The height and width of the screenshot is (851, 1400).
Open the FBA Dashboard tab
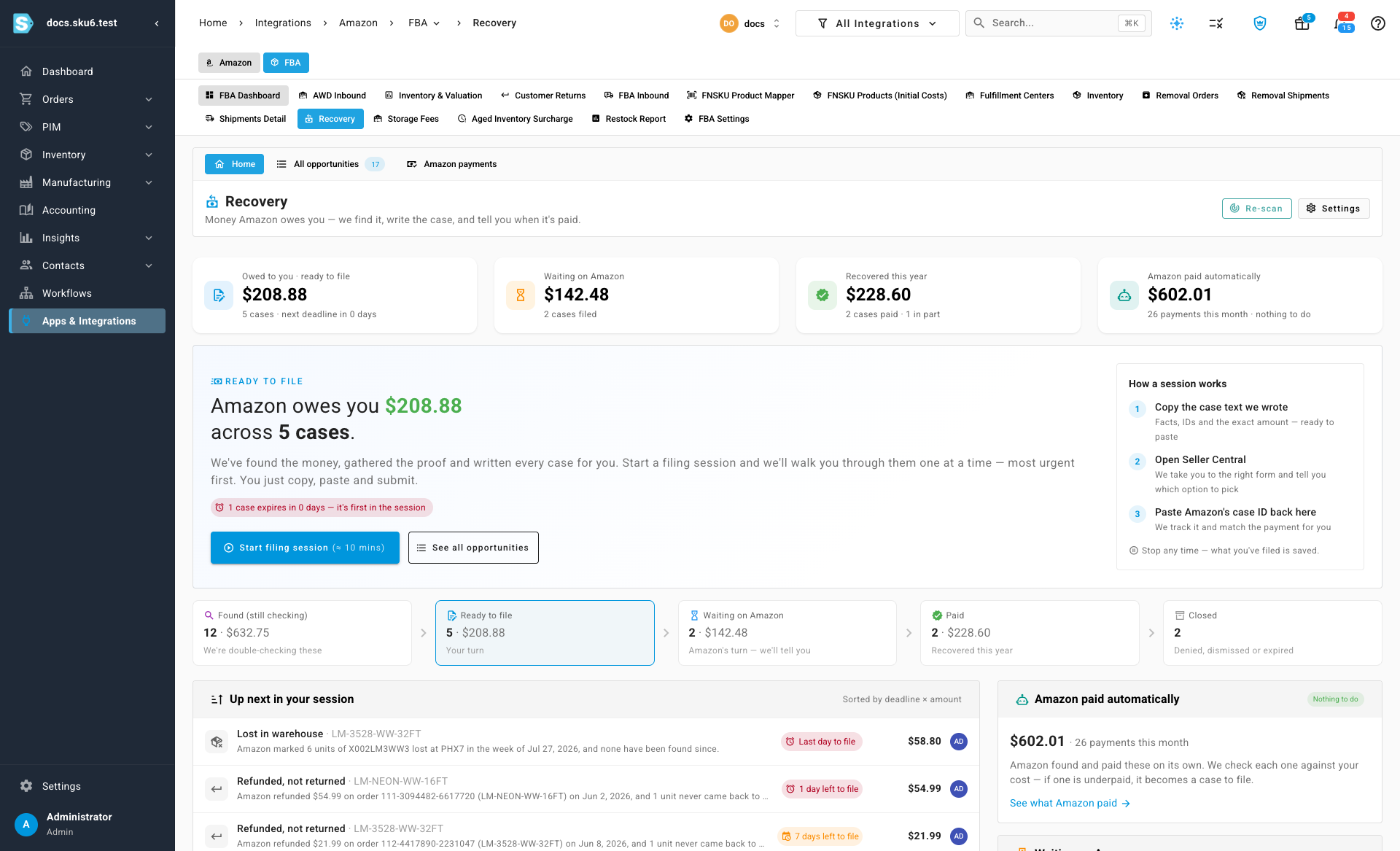tap(244, 96)
